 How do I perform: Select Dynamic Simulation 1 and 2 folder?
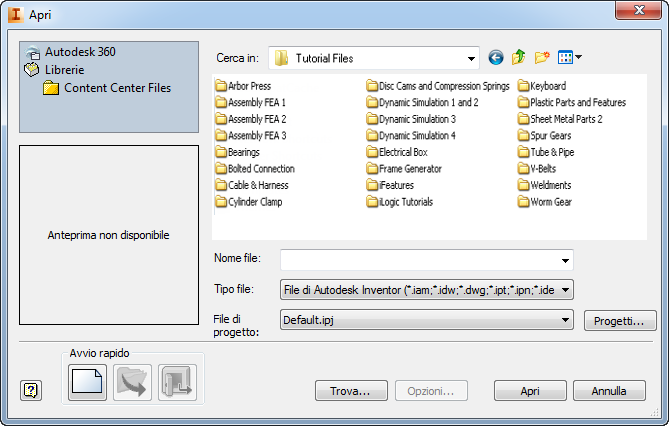coord(422,102)
